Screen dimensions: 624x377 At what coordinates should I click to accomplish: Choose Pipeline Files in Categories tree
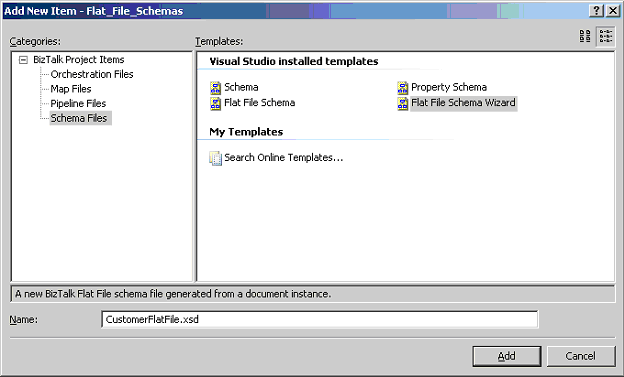coord(78,104)
